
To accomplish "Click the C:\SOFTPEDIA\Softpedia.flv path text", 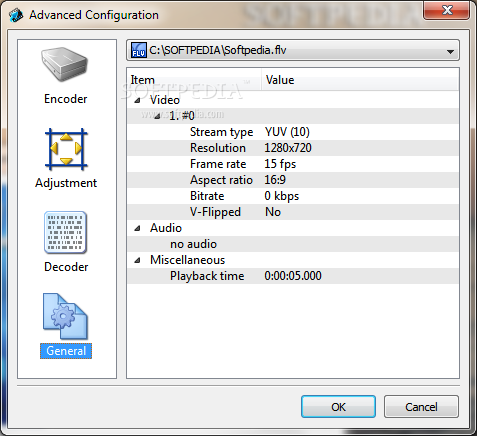I will point(218,50).
